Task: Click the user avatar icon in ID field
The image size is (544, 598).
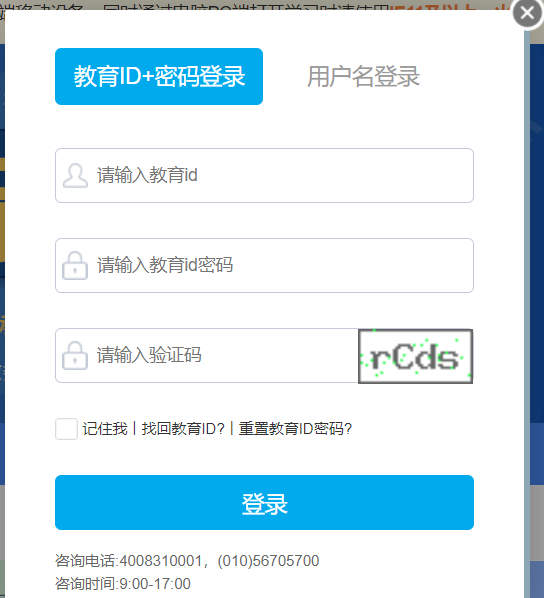Action: point(75,175)
